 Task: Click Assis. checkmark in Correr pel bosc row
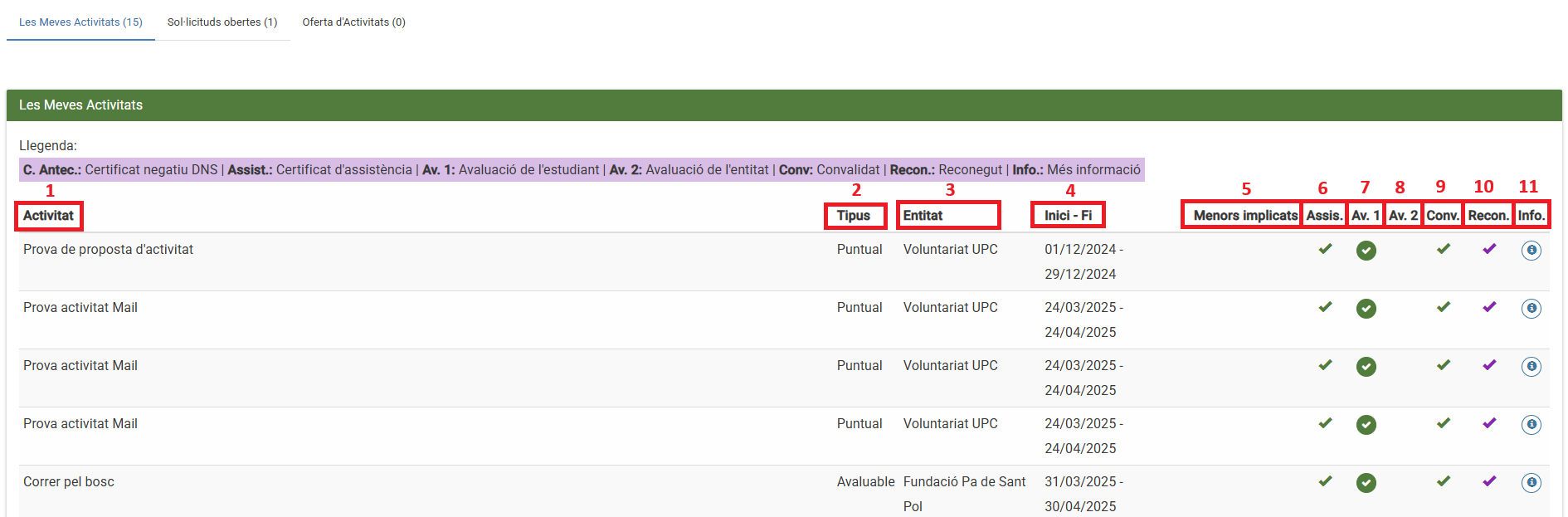pos(1325,481)
